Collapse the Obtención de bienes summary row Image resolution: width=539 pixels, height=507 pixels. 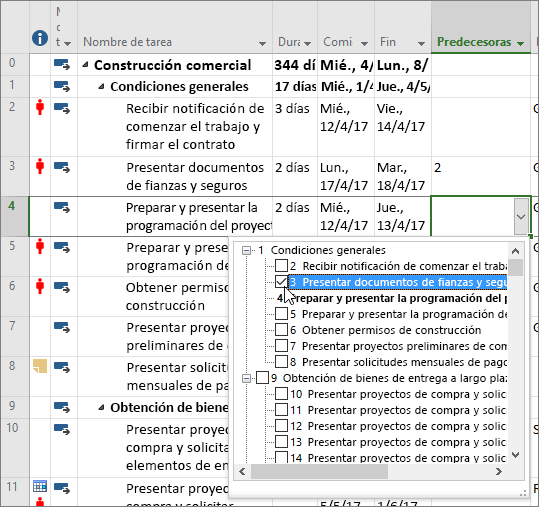click(x=101, y=407)
